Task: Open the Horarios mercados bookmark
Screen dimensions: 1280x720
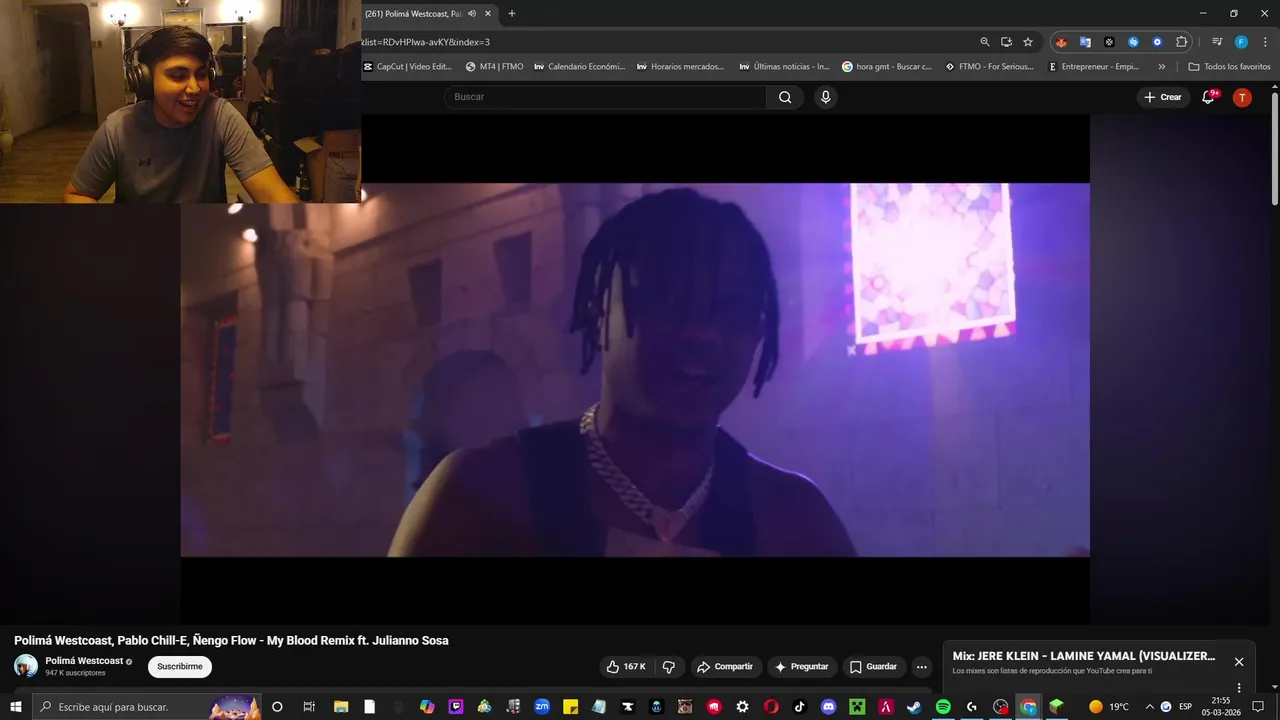Action: 681,67
